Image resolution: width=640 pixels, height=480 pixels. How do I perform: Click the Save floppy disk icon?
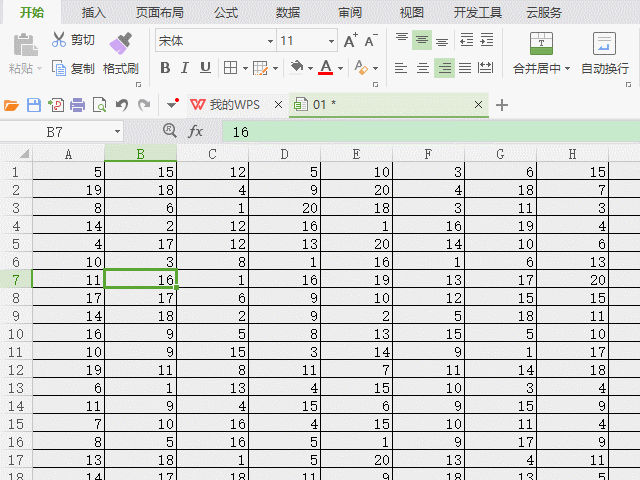(33, 105)
